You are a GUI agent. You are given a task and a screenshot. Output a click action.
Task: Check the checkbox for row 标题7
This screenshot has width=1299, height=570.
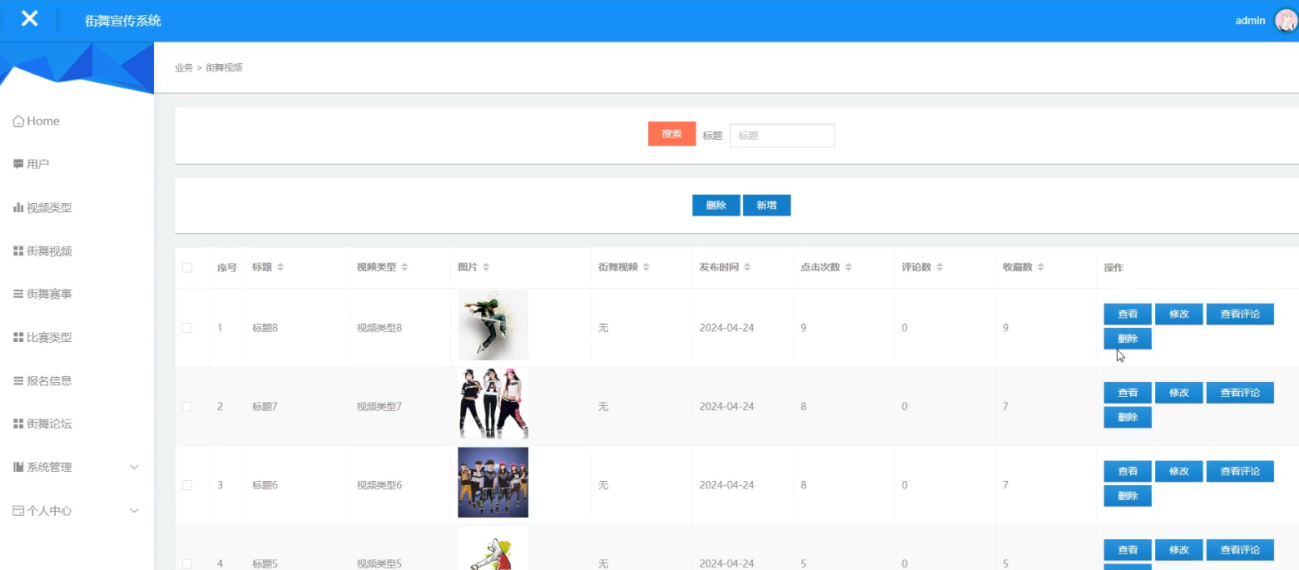coord(187,406)
